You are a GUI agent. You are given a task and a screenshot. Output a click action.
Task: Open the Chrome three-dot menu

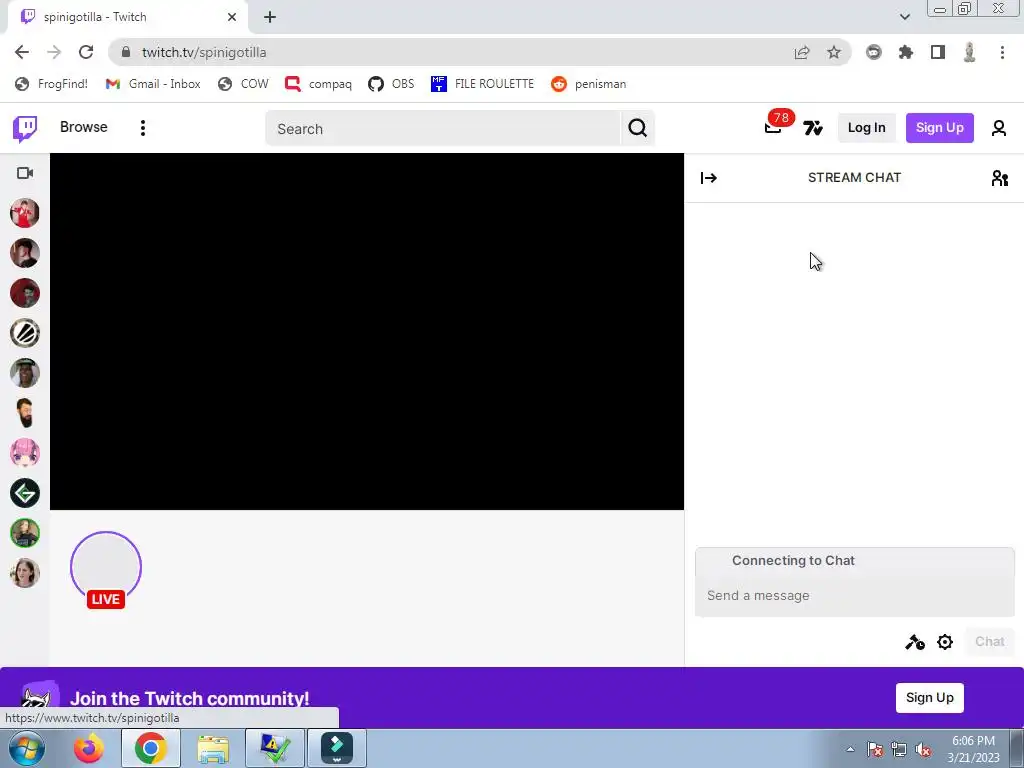point(1002,52)
